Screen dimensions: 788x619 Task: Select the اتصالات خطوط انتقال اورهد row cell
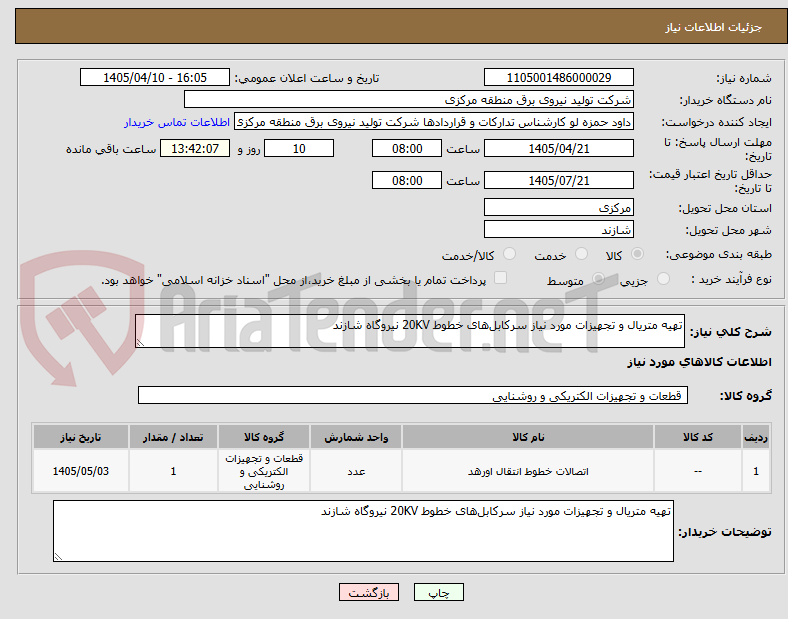click(x=528, y=471)
